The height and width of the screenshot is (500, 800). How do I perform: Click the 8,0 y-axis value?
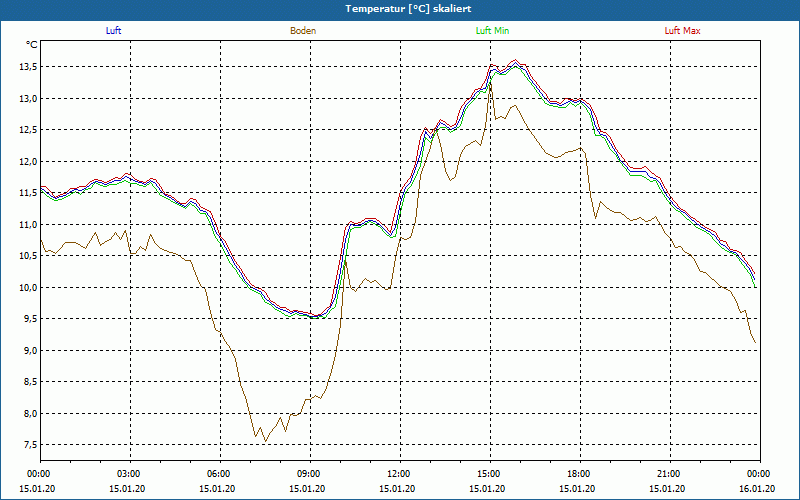pos(30,414)
